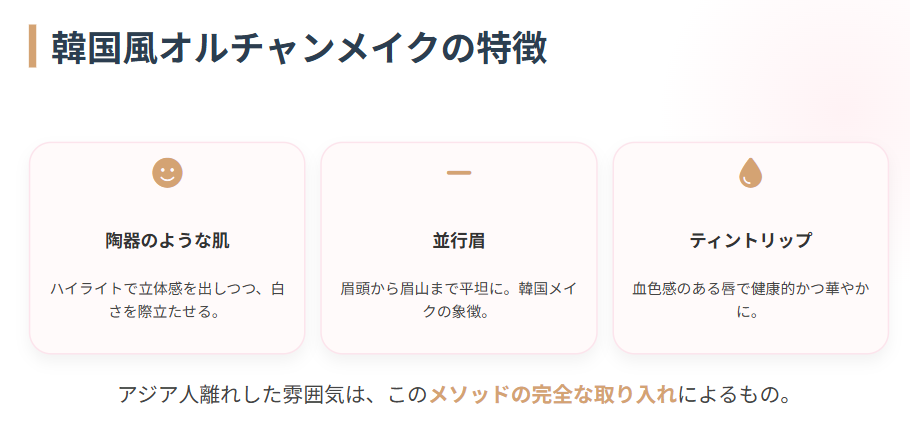The image size is (910, 447).
Task: Click the water droplet icon
Action: (x=751, y=174)
